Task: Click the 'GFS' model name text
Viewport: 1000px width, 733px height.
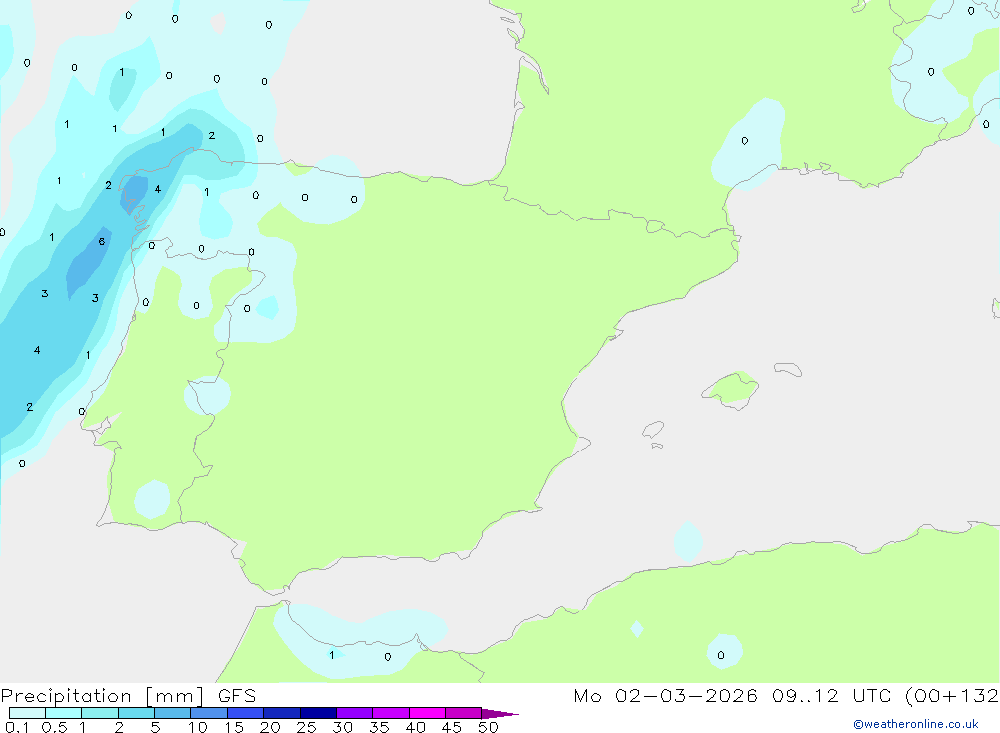Action: pos(237,696)
